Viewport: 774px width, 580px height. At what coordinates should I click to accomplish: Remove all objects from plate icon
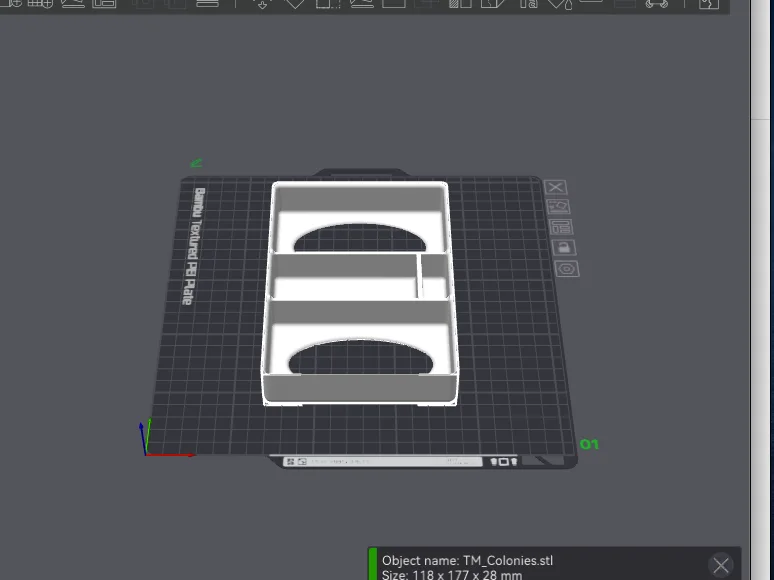point(555,187)
